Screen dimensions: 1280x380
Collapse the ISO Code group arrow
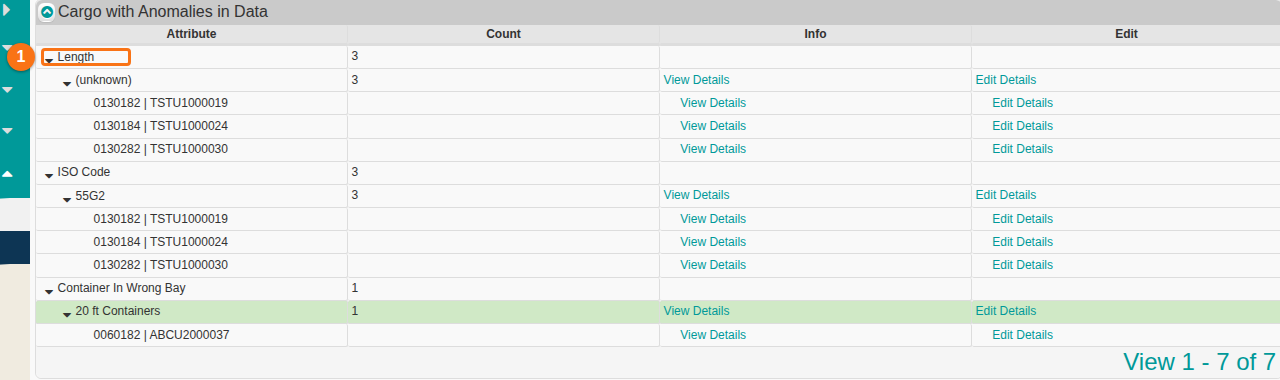click(49, 175)
